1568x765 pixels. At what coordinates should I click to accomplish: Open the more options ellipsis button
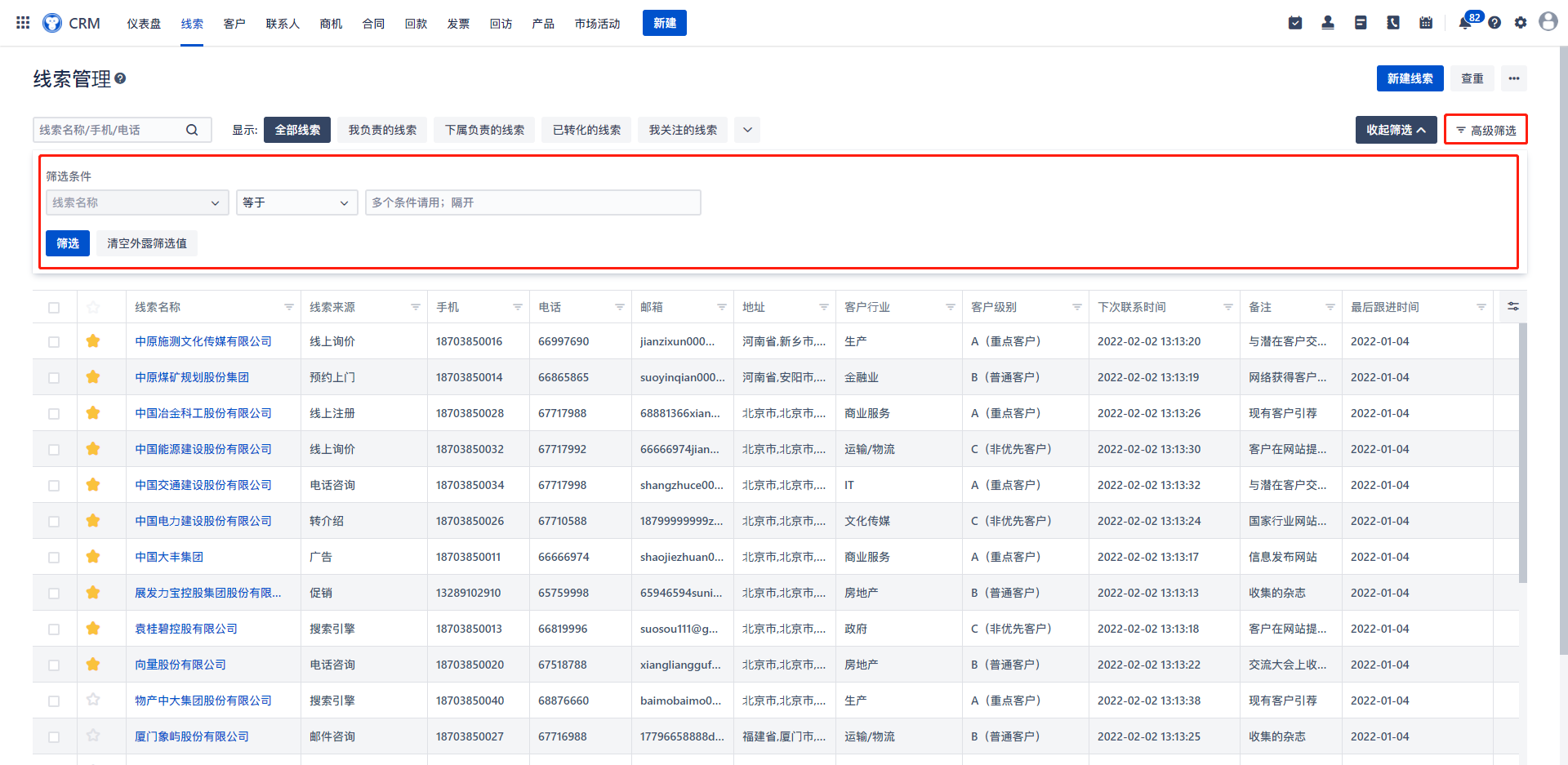[x=1514, y=78]
